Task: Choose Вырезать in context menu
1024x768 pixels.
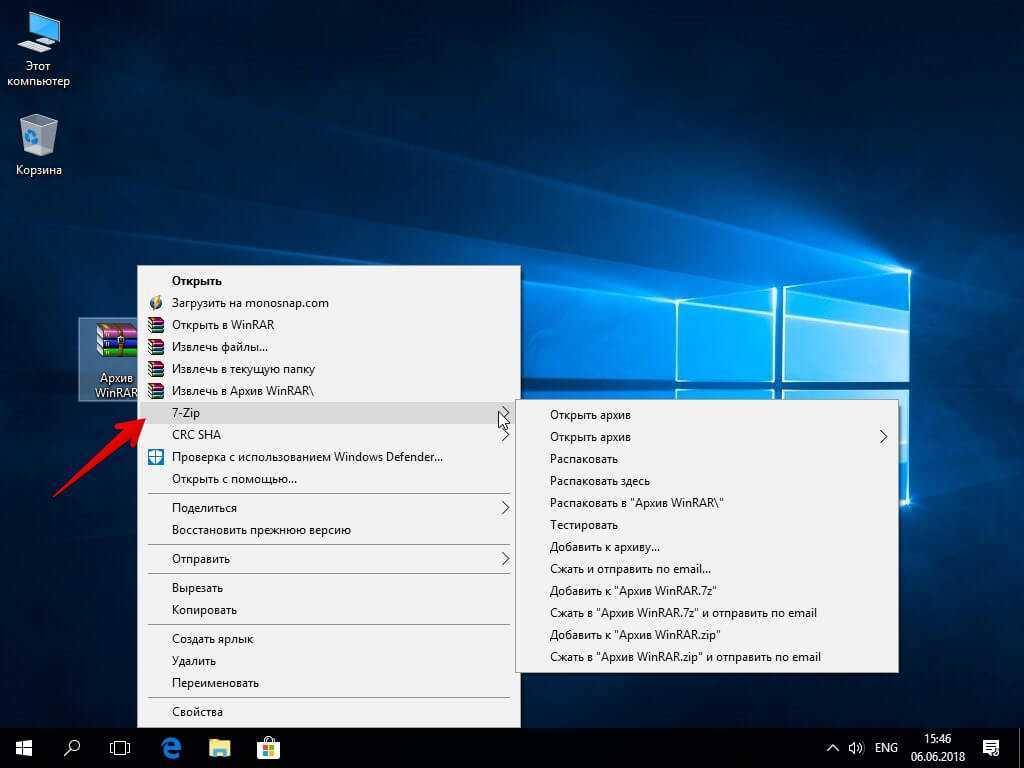Action: pyautogui.click(x=328, y=588)
